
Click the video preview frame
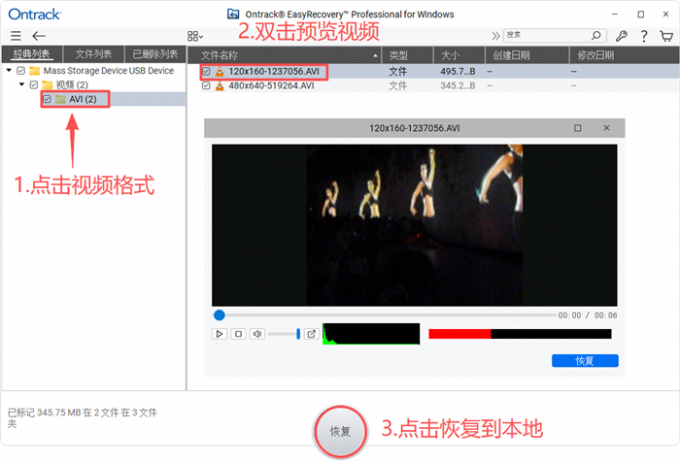pyautogui.click(x=414, y=225)
